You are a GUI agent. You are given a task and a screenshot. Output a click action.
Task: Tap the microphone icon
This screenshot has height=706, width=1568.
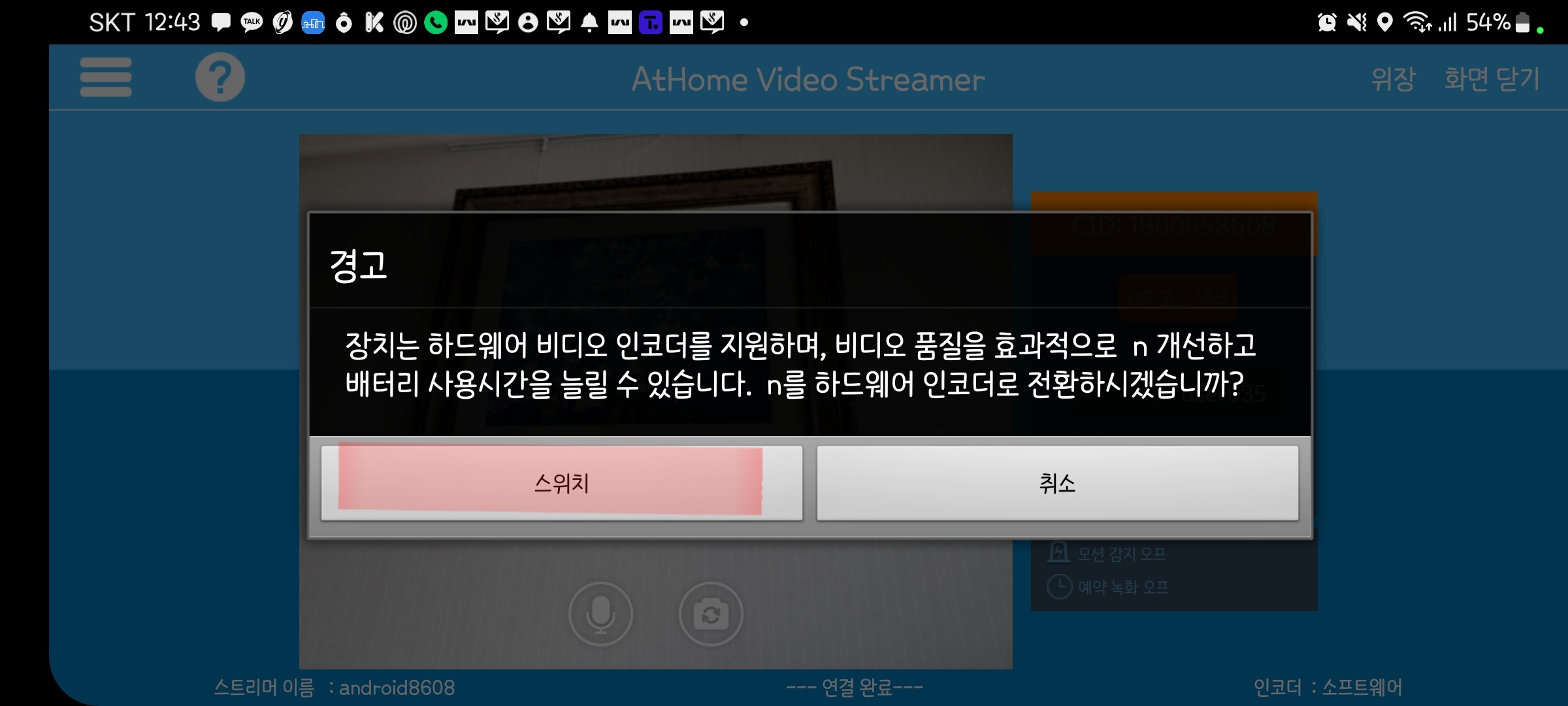[600, 614]
